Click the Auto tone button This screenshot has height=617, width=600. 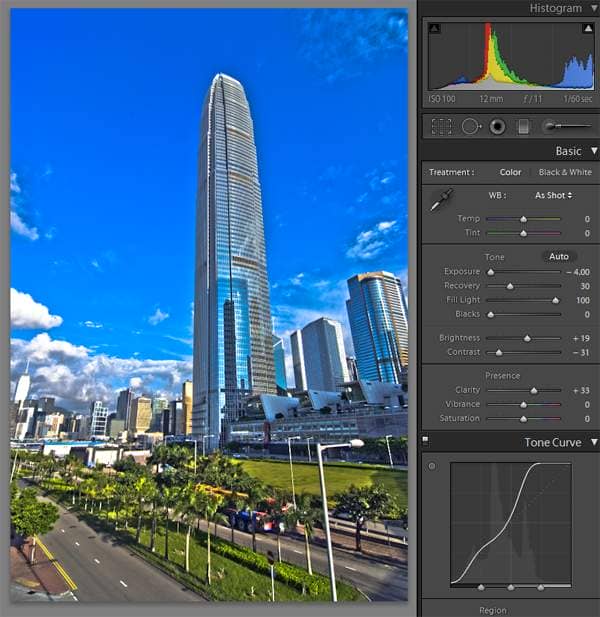tap(558, 256)
